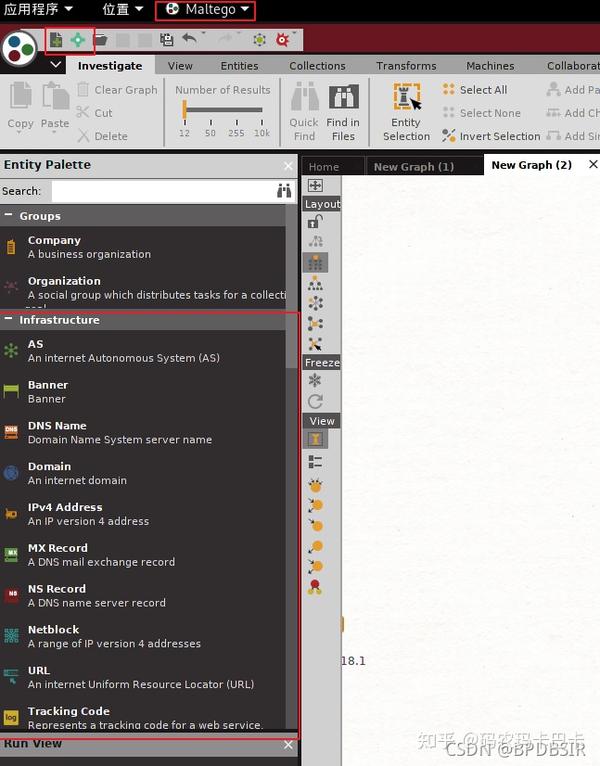Click the zoom-to-fit icon above Layout
Viewport: 600px width, 766px height.
pyautogui.click(x=315, y=185)
